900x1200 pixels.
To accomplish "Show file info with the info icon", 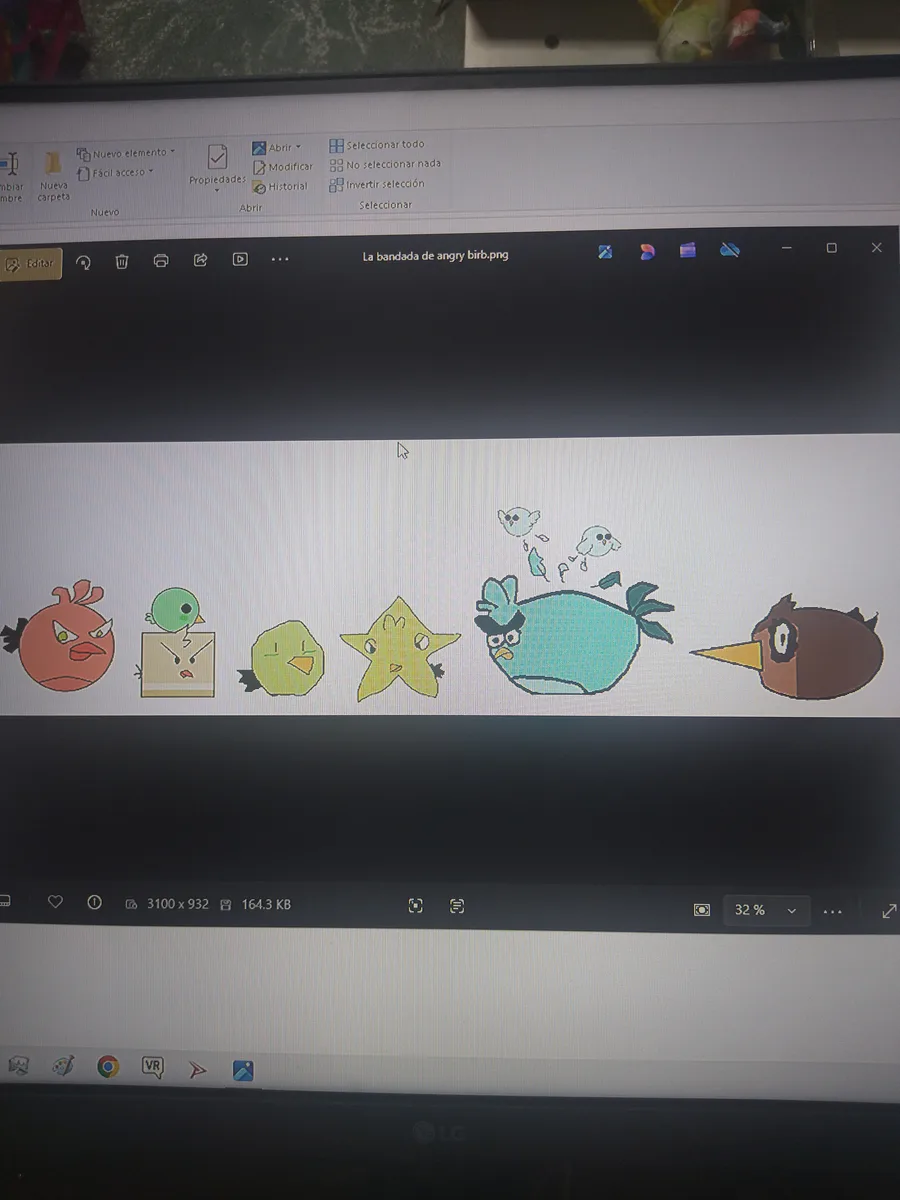I will pos(95,902).
